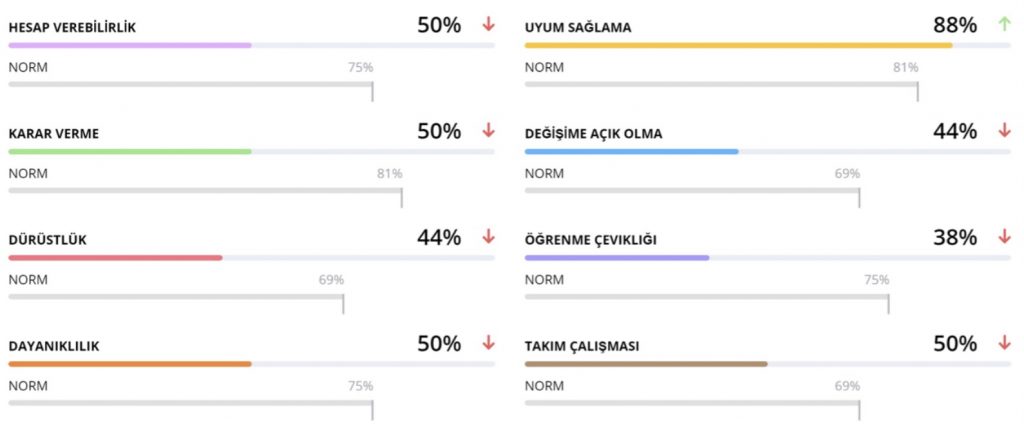1024x439 pixels.
Task: Click the red down arrow beside HESAP VEREBİLİRLİK
Action: point(488,24)
